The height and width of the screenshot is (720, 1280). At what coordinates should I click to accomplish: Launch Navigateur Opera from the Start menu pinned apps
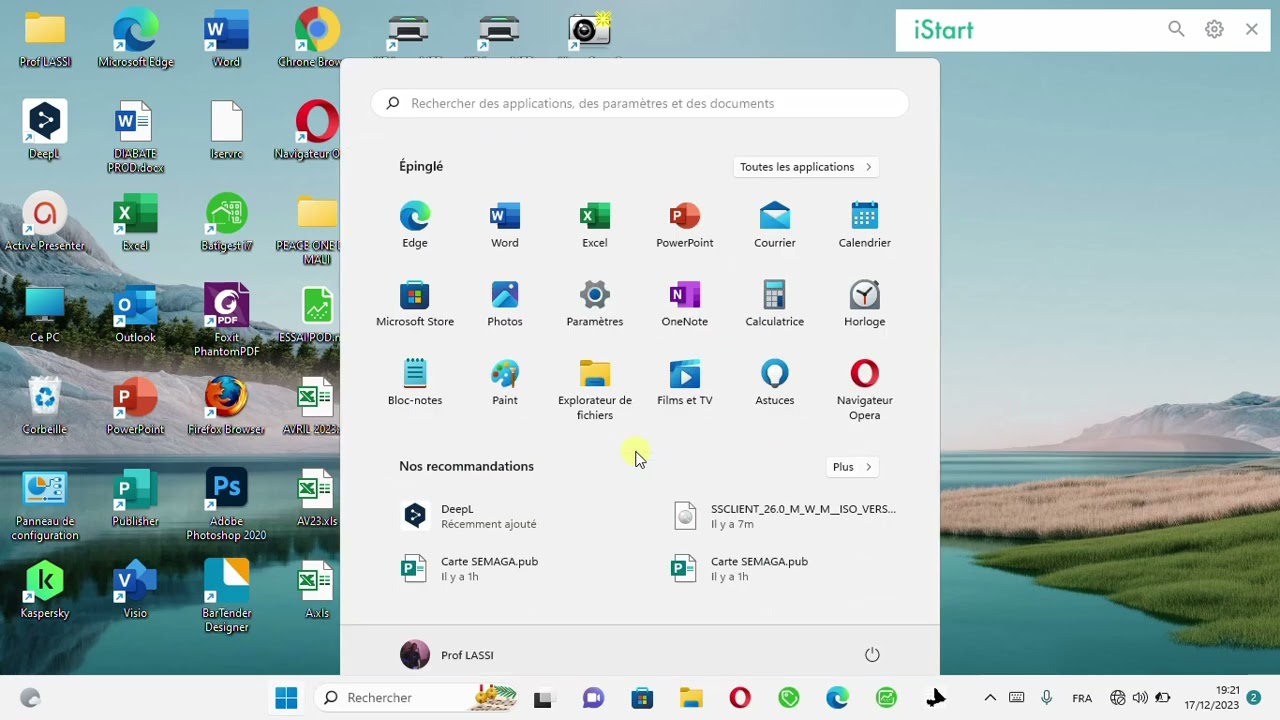coord(864,390)
